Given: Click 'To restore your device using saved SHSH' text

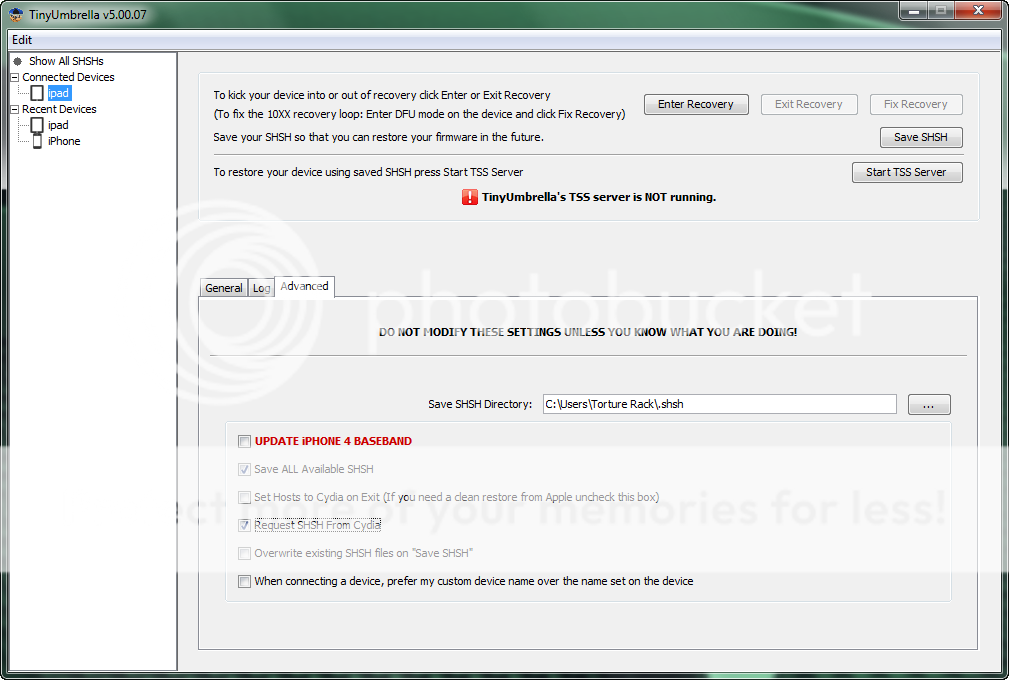Looking at the screenshot, I should click(368, 172).
